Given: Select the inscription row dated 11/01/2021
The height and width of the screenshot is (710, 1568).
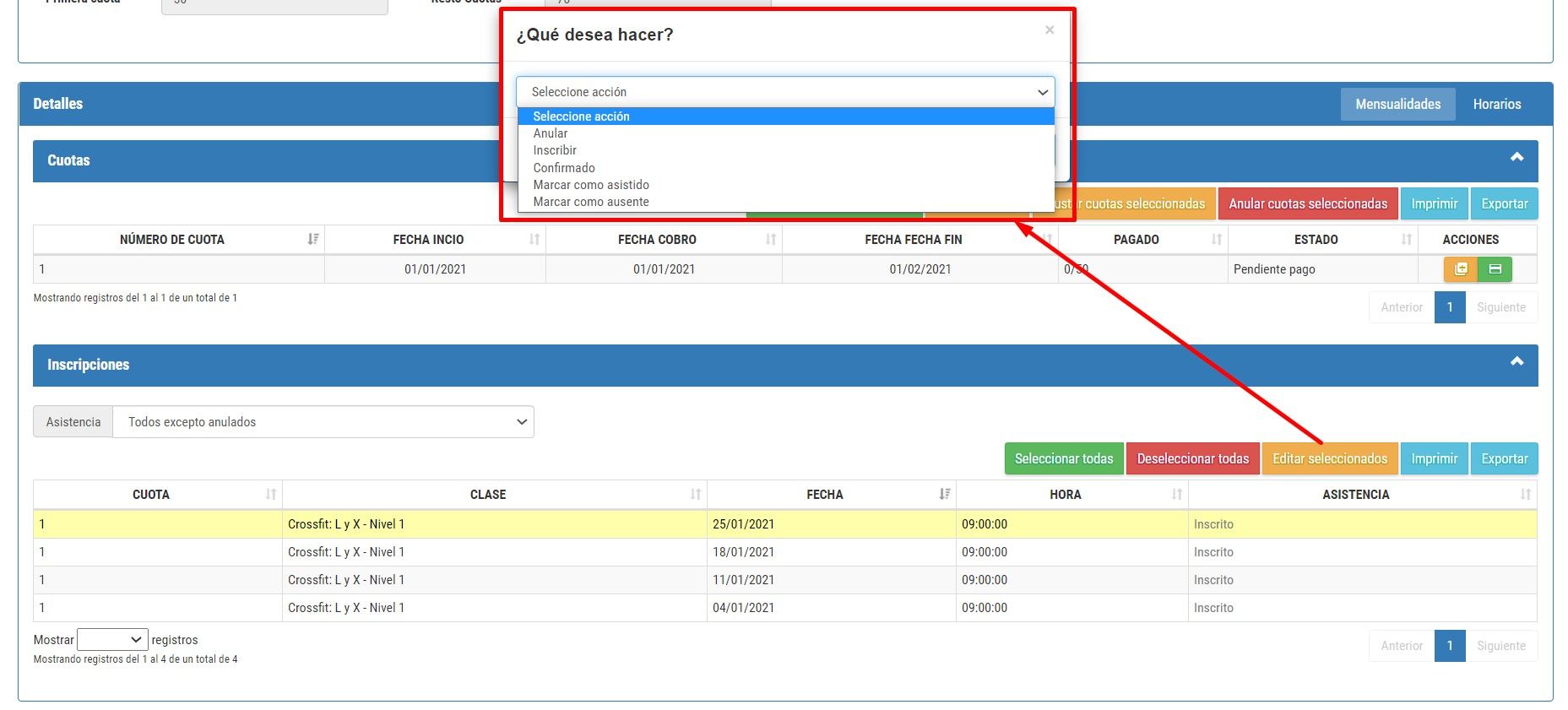Looking at the screenshot, I should [x=785, y=580].
